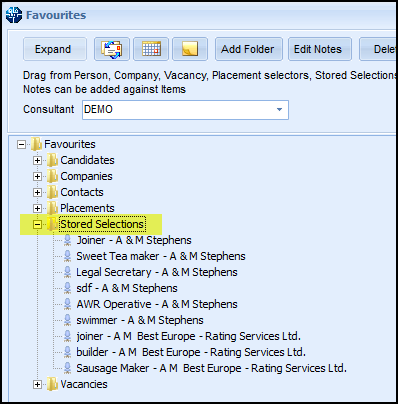Select 'Sausage Maker - A M Best Europe' entry

coord(212,368)
